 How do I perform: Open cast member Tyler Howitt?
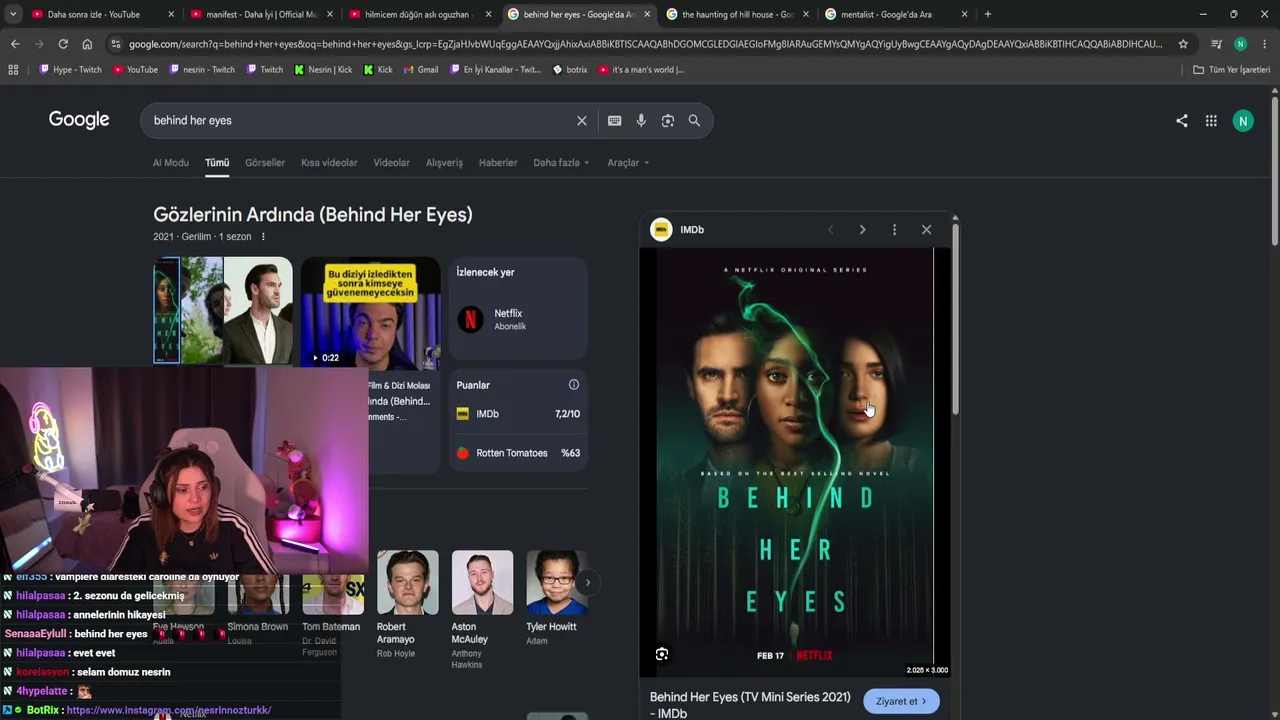click(557, 598)
